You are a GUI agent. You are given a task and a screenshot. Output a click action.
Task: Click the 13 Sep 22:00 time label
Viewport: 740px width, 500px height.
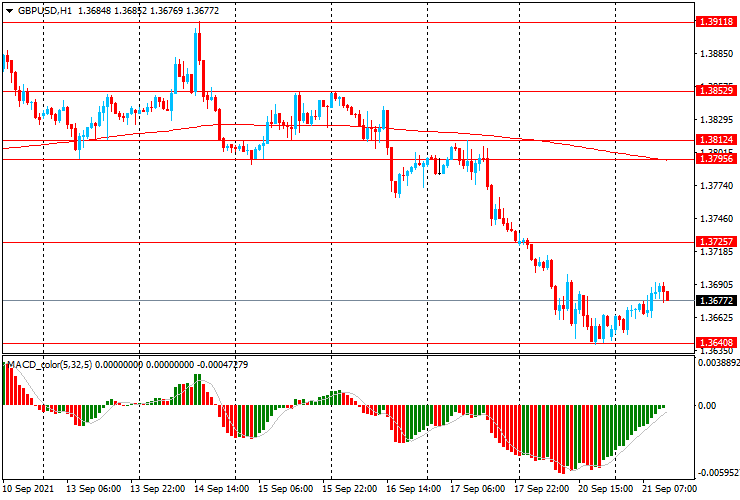[x=158, y=489]
